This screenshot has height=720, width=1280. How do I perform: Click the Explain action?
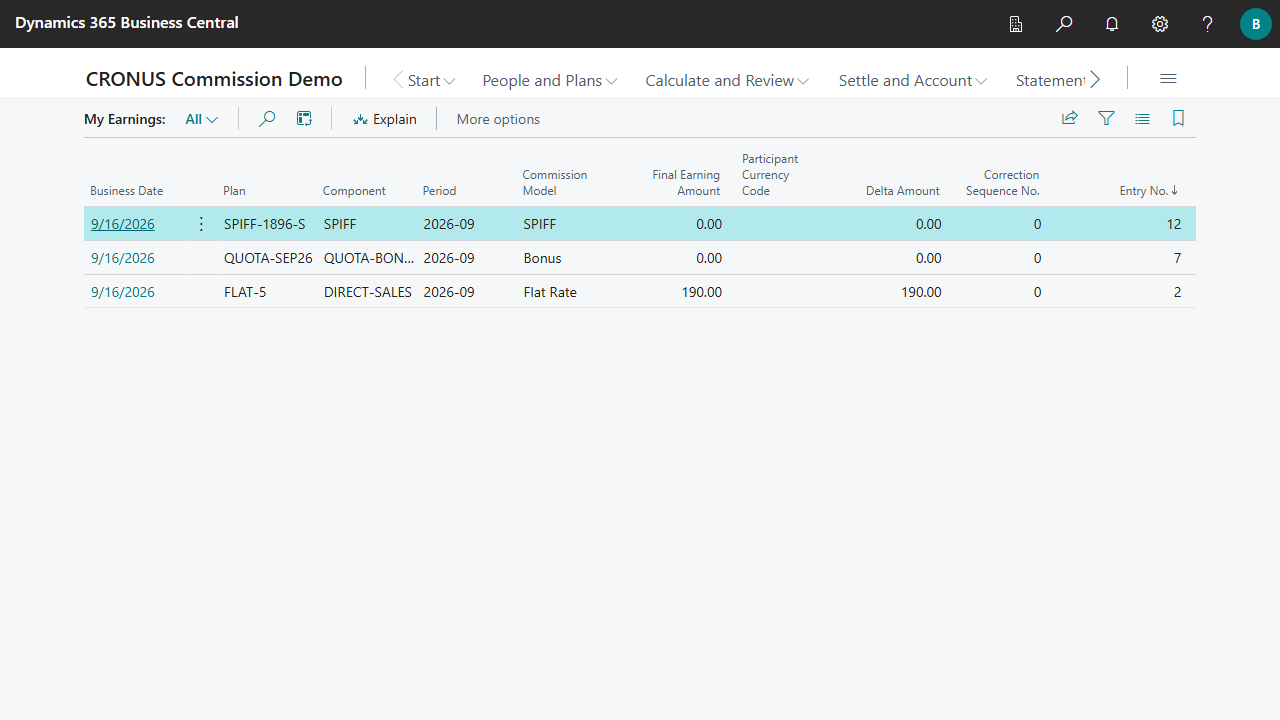(x=385, y=119)
